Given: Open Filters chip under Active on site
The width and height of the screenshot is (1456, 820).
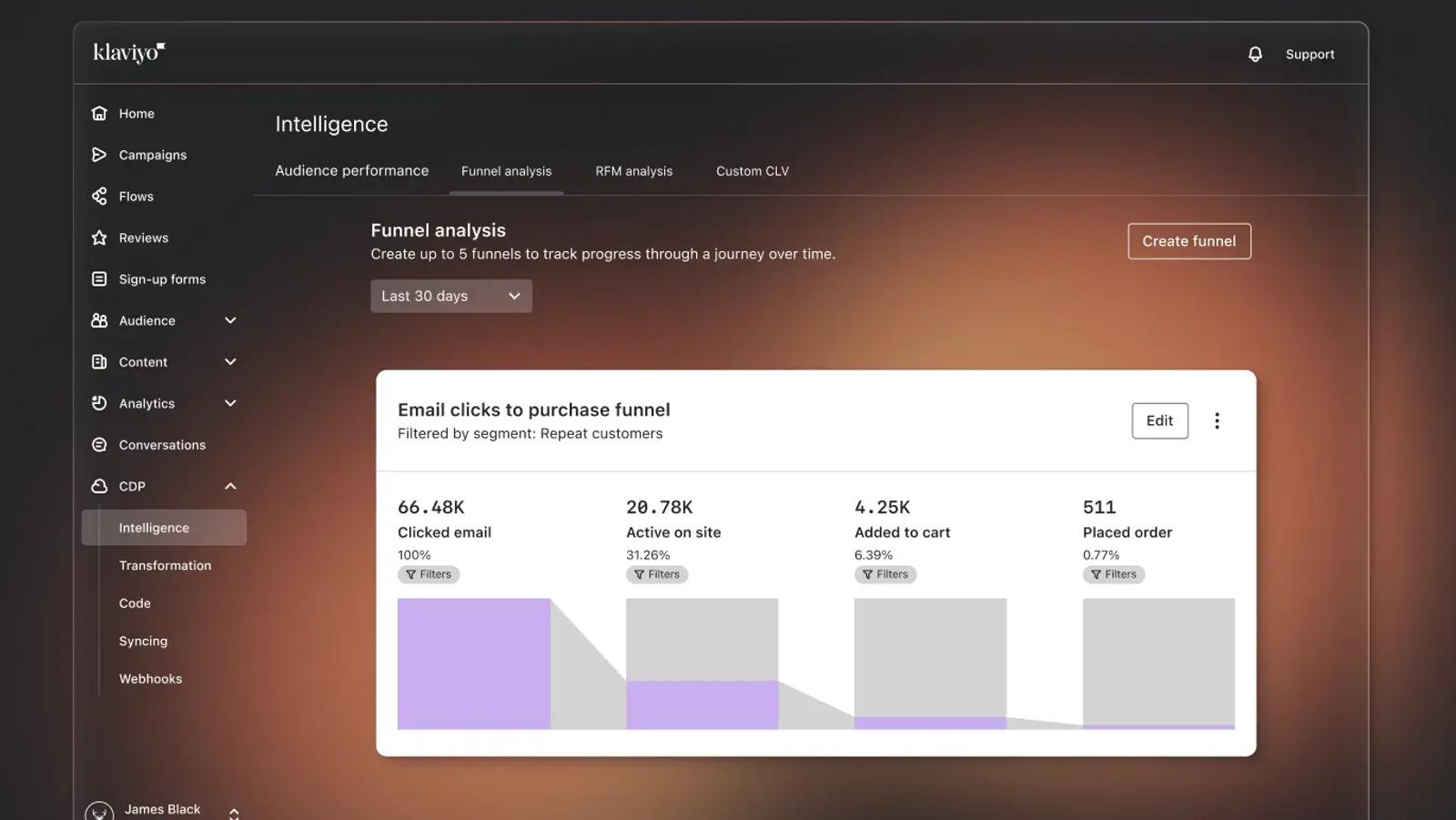Looking at the screenshot, I should click(657, 574).
